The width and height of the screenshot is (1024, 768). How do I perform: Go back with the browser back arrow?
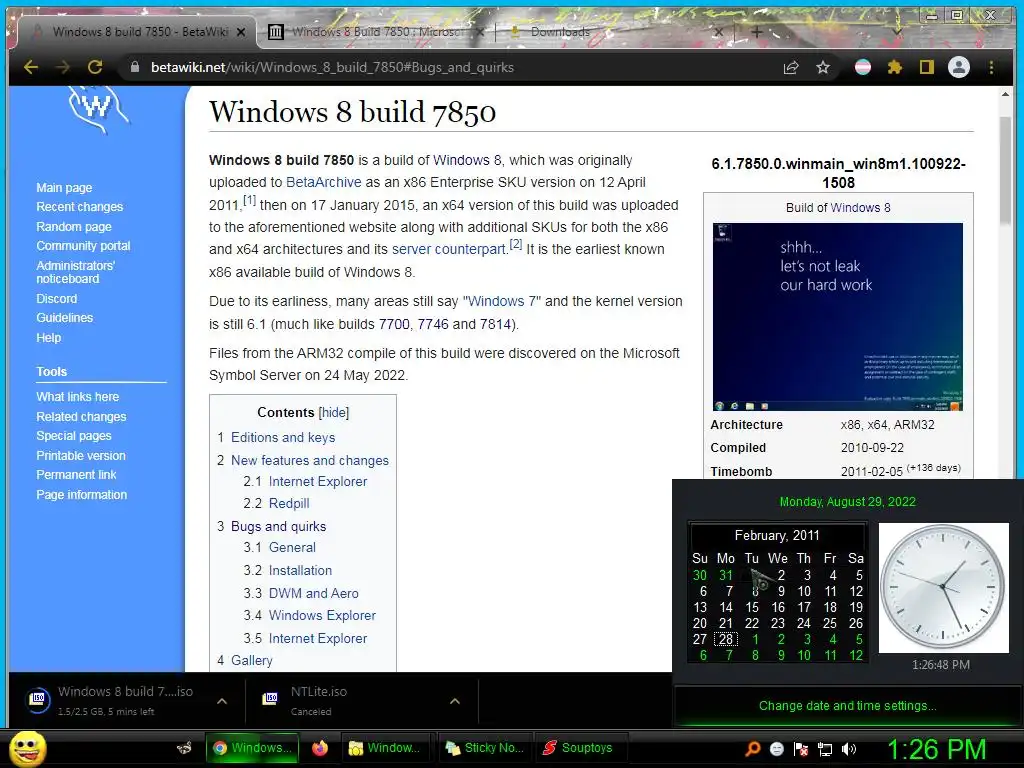pos(31,67)
